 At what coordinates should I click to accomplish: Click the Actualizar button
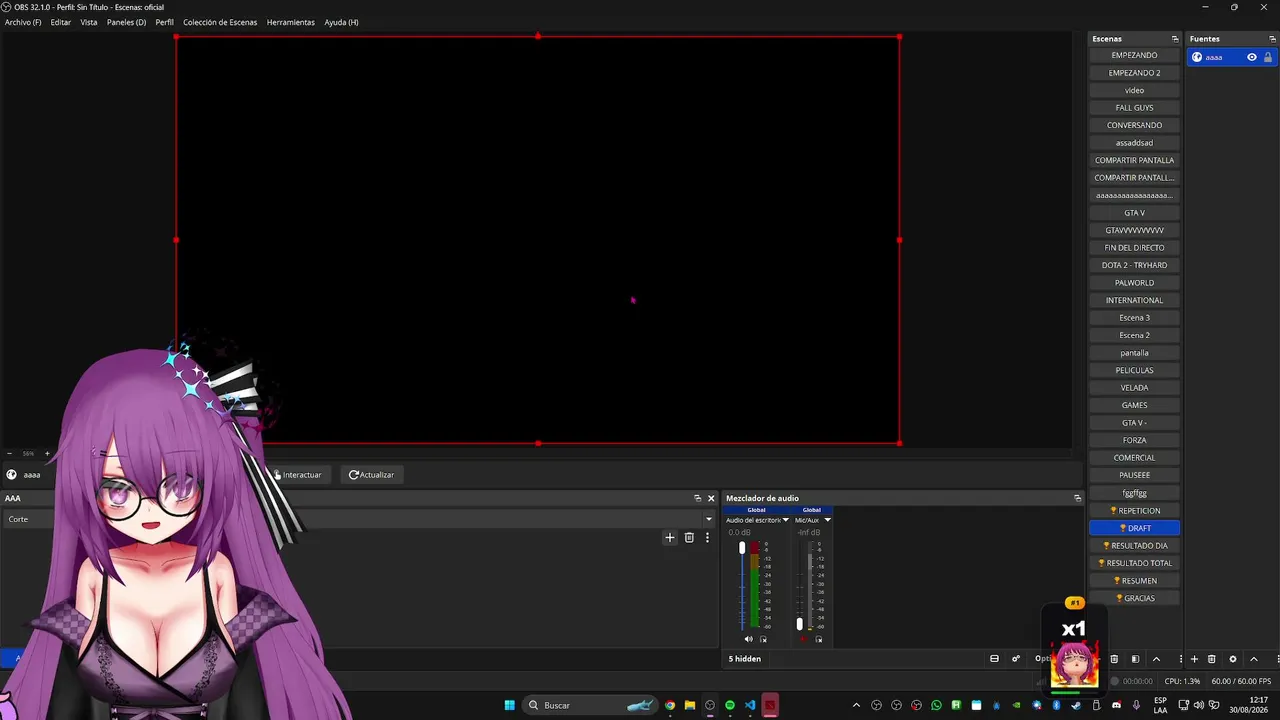(x=371, y=475)
